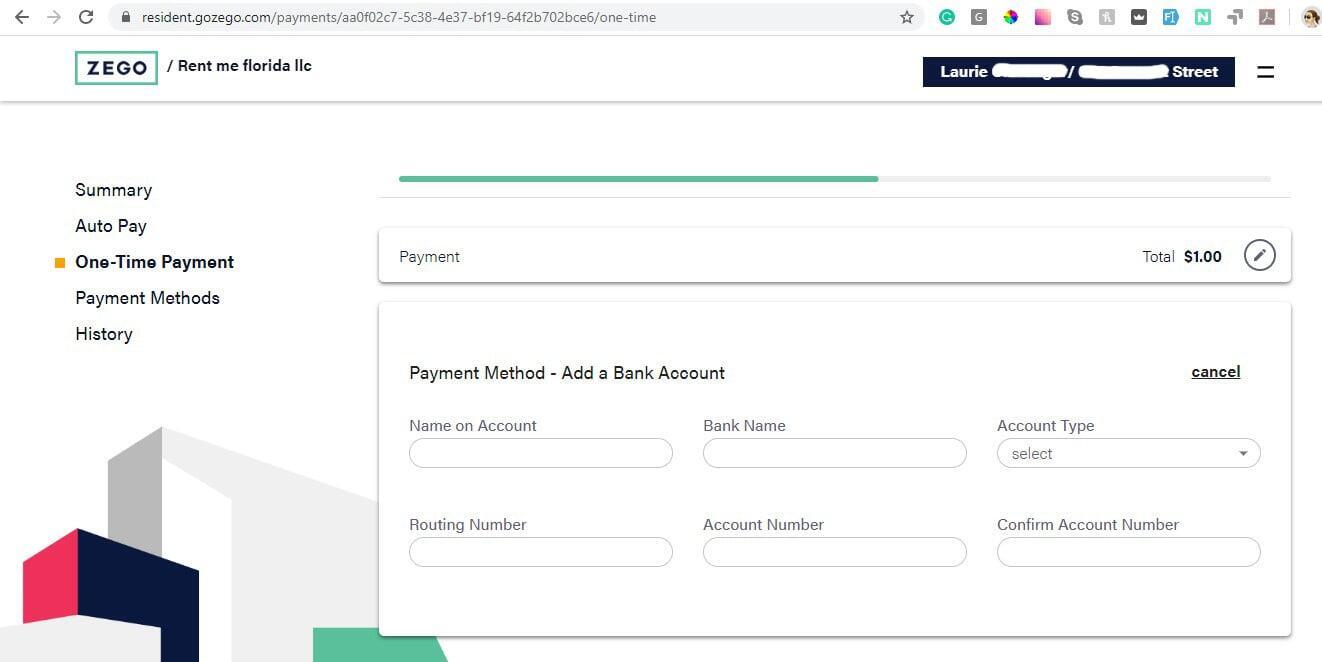
Task: Open the Grammarly extension icon
Action: tap(947, 17)
